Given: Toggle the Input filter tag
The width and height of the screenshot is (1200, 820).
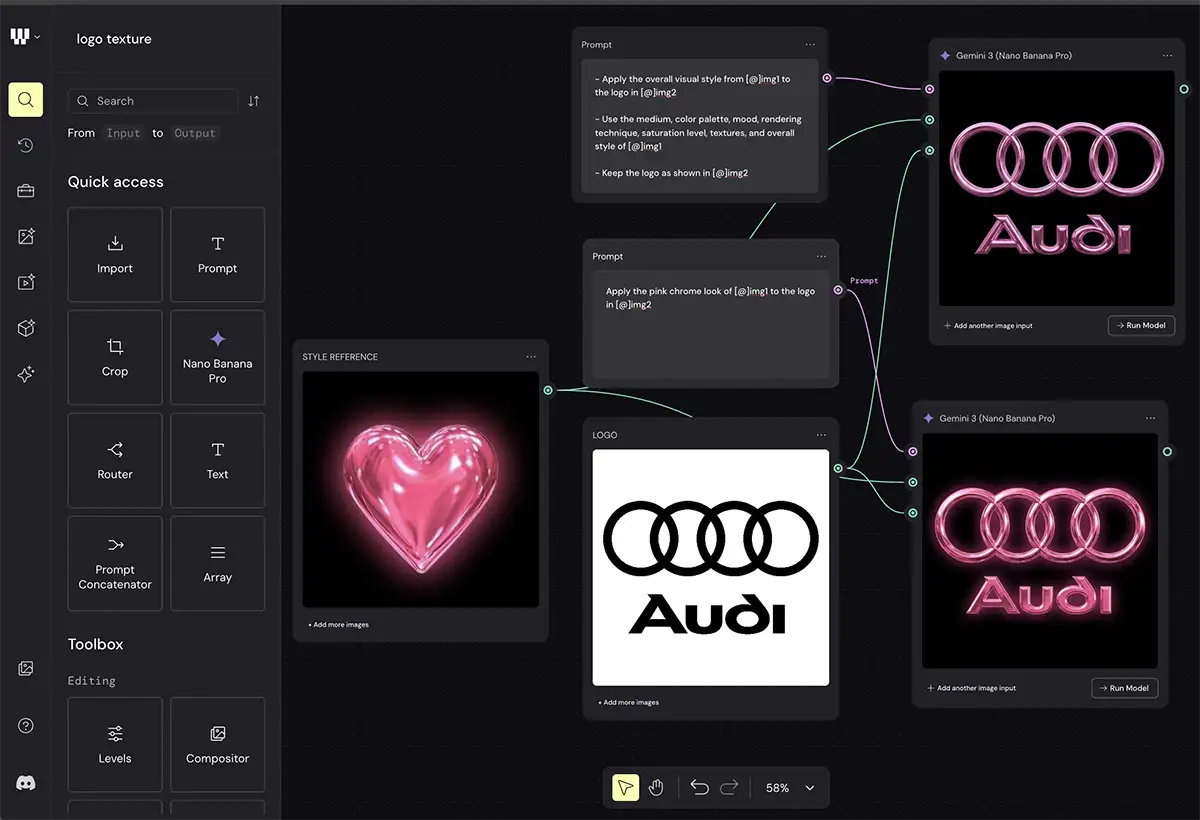Looking at the screenshot, I should 124,133.
